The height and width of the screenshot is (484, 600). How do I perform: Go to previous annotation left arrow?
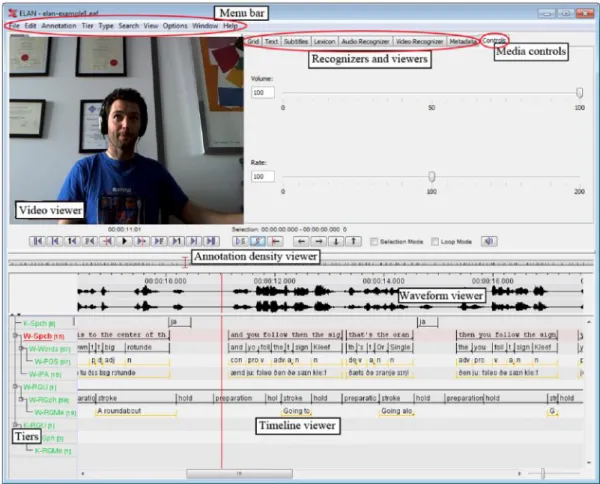(301, 241)
